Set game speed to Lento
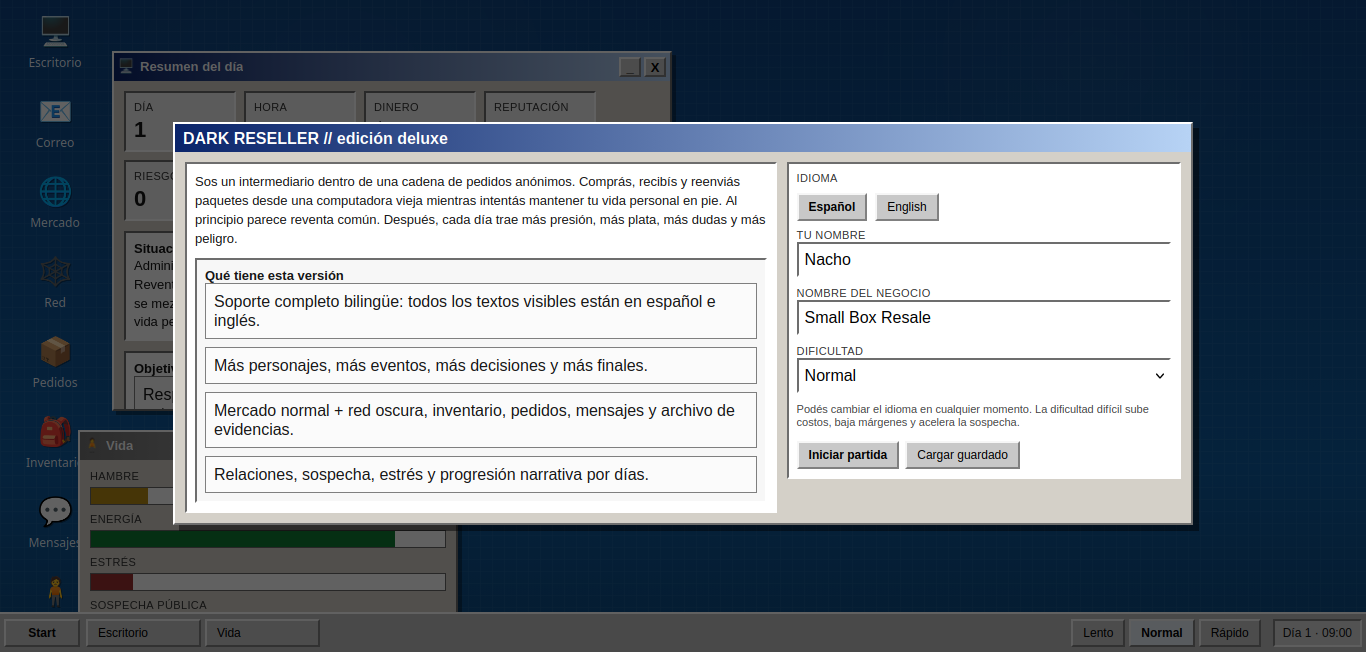 (x=1098, y=632)
